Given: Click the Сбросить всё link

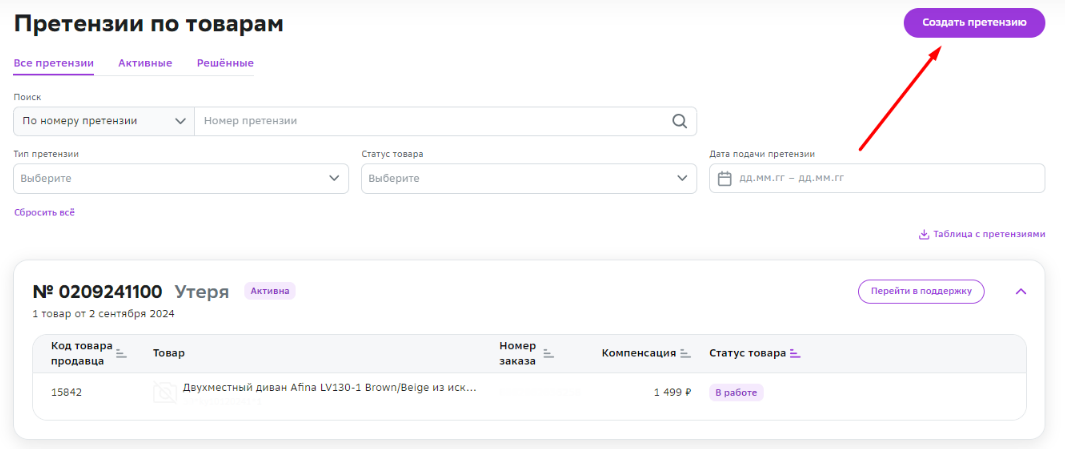Looking at the screenshot, I should point(44,213).
